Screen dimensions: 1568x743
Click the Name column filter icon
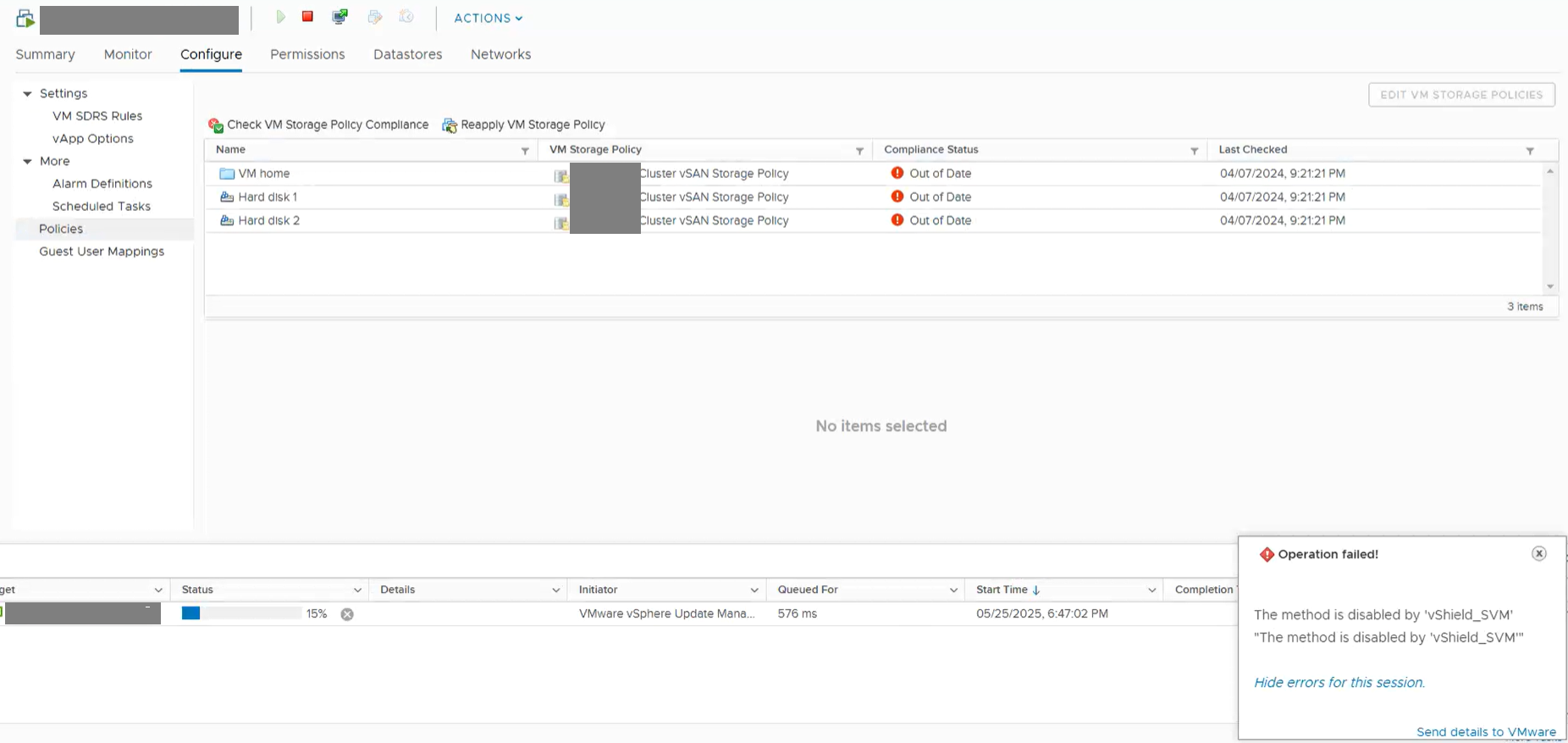(525, 151)
